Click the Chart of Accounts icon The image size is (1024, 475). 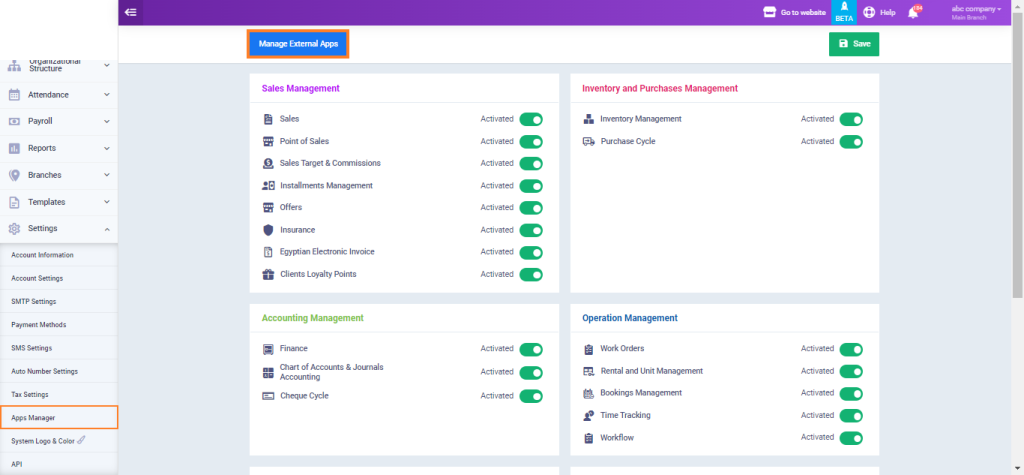268,372
